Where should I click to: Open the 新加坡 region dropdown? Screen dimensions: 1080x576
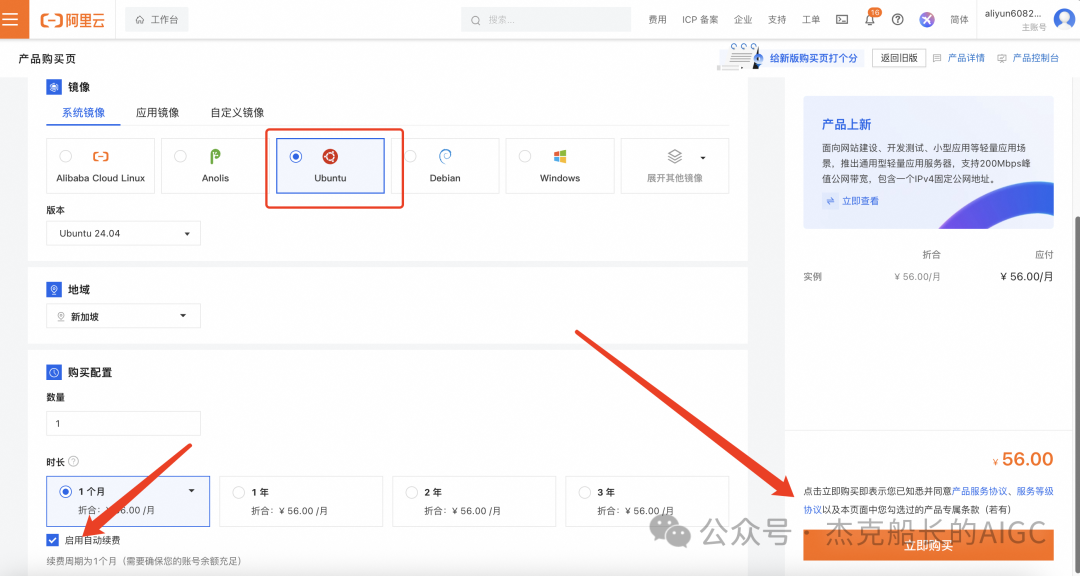click(123, 316)
